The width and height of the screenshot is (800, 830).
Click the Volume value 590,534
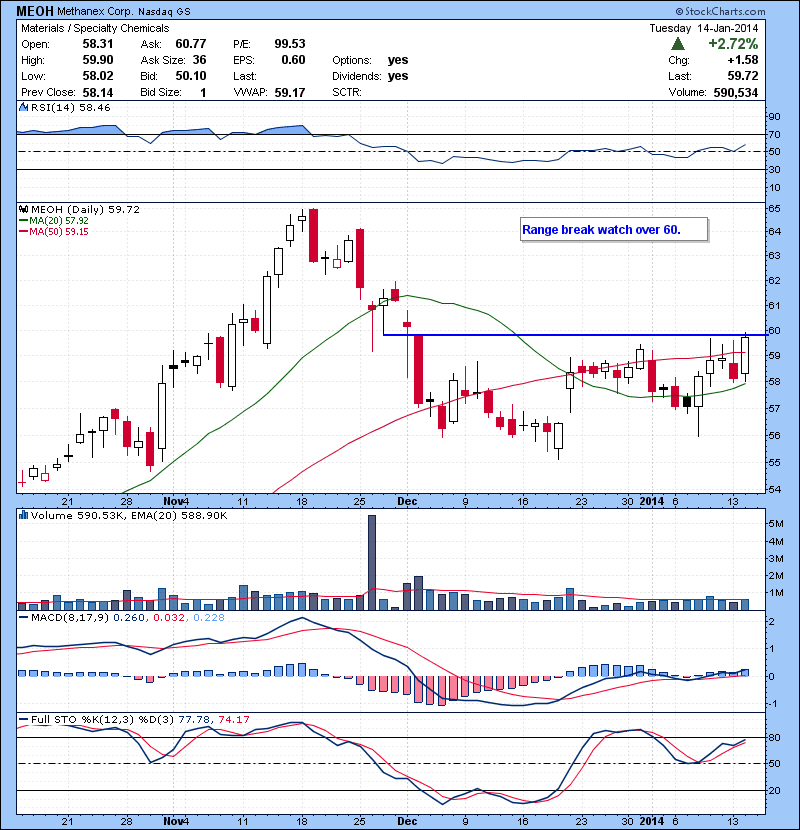click(x=735, y=93)
